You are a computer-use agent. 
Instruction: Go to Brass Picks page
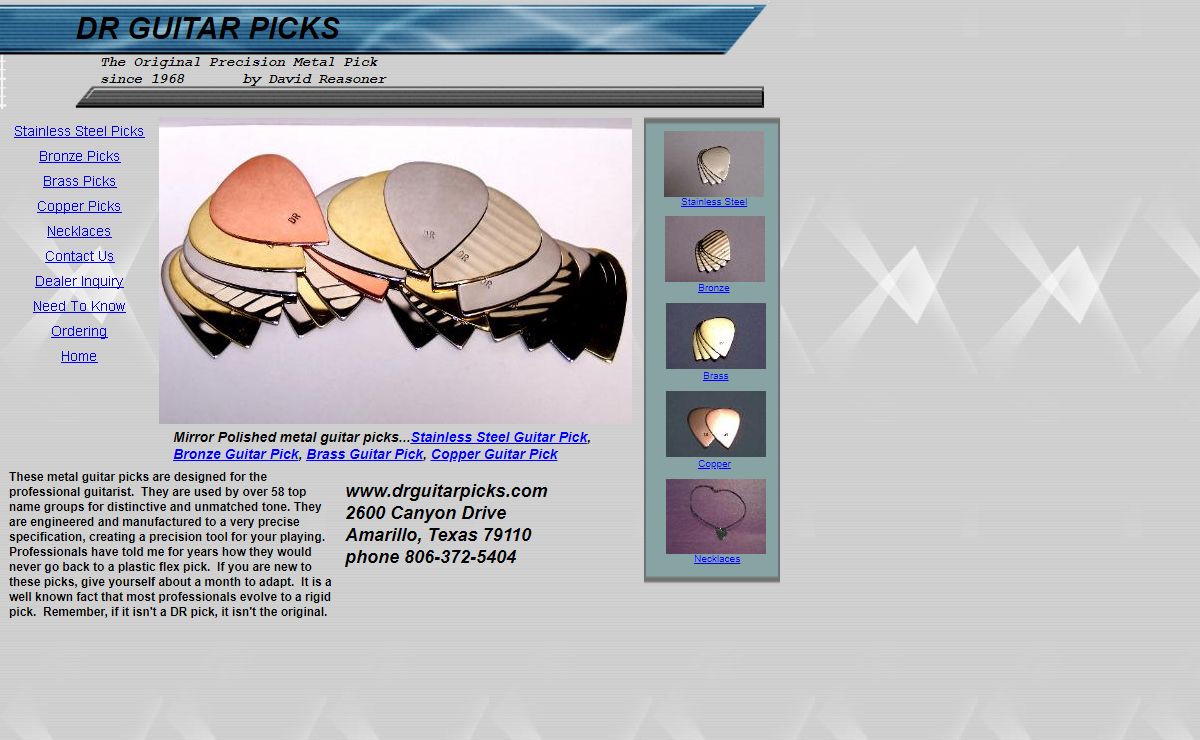[79, 181]
